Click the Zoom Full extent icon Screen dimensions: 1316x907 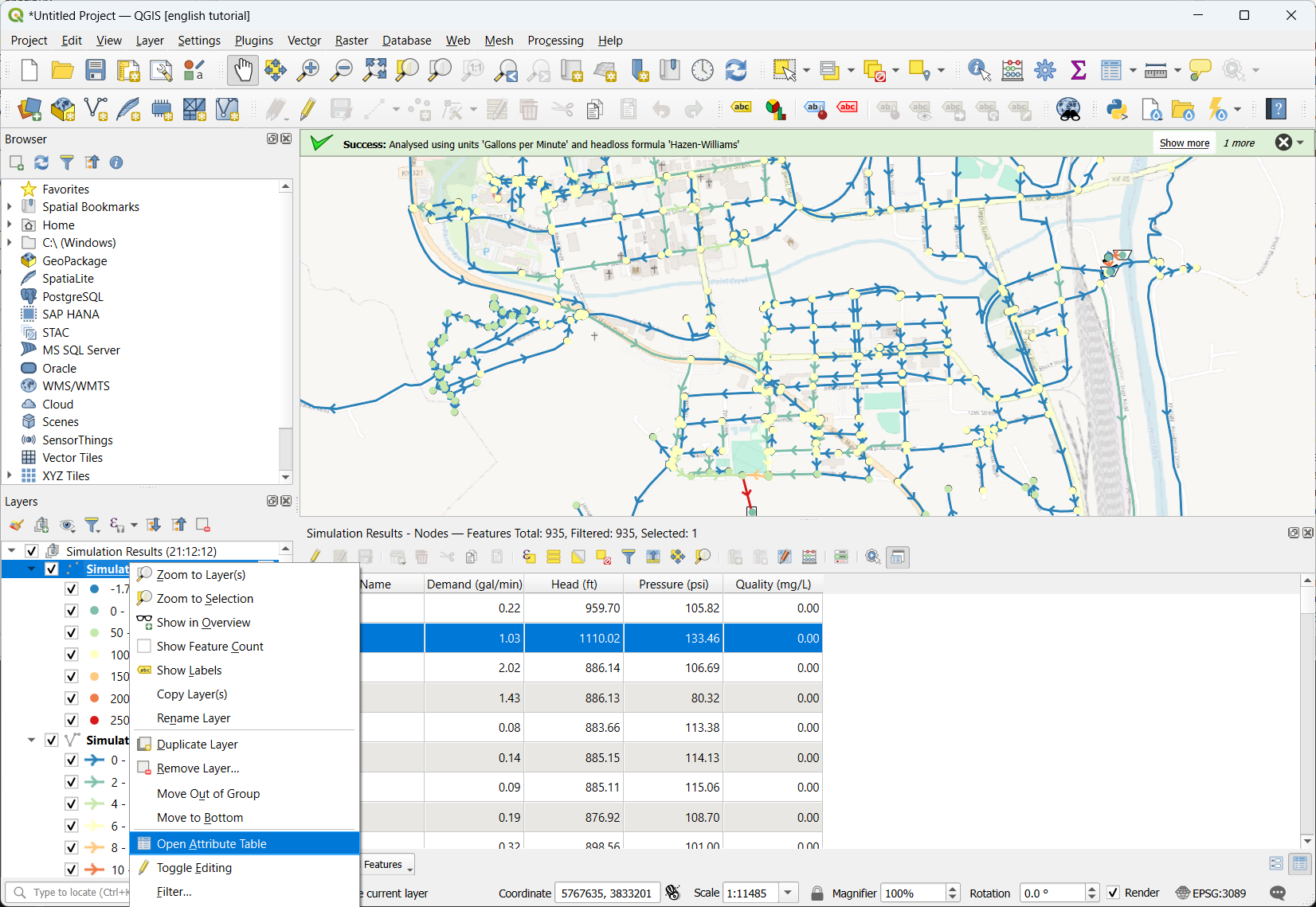point(374,70)
